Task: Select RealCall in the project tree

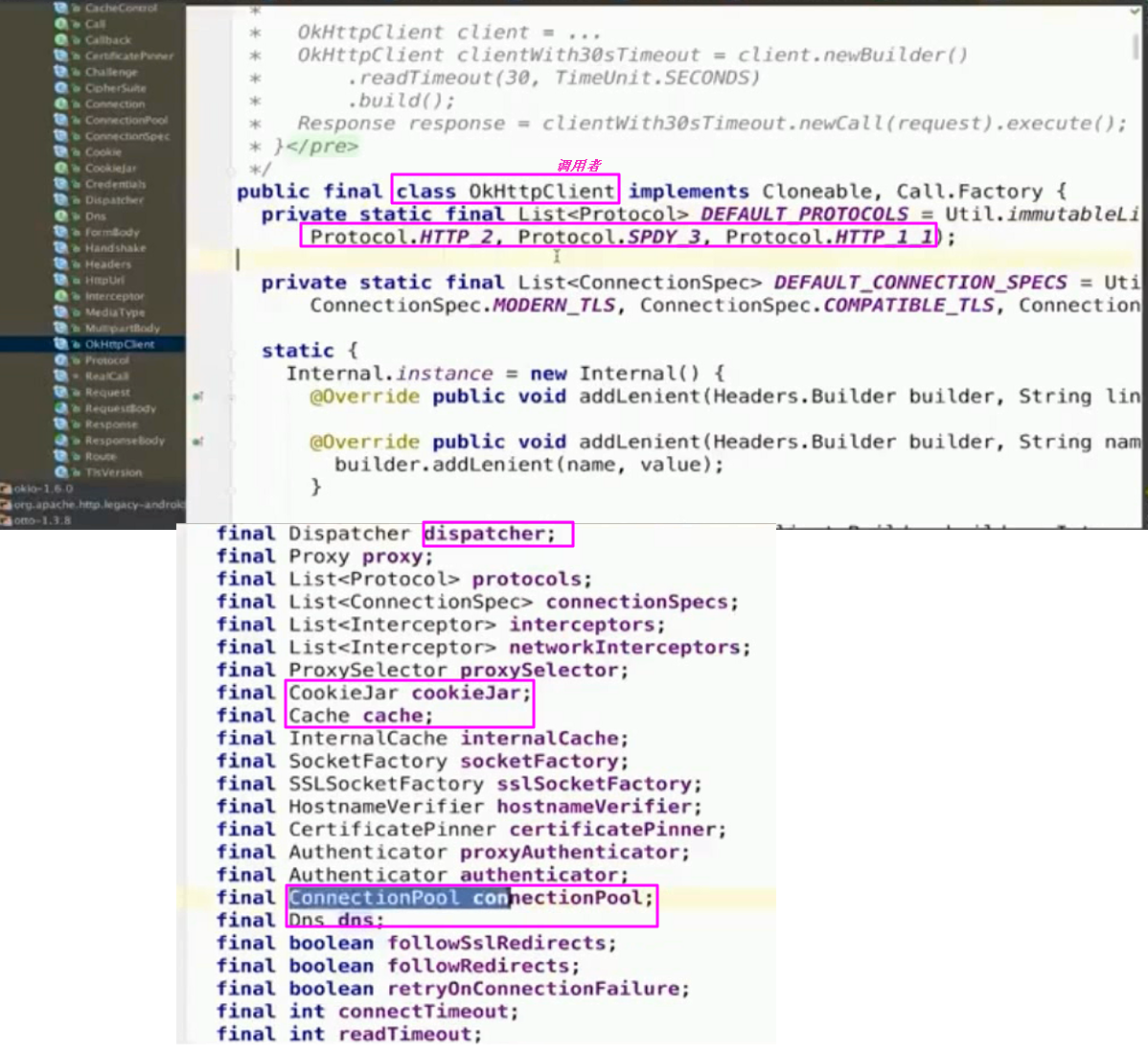Action: [x=106, y=377]
